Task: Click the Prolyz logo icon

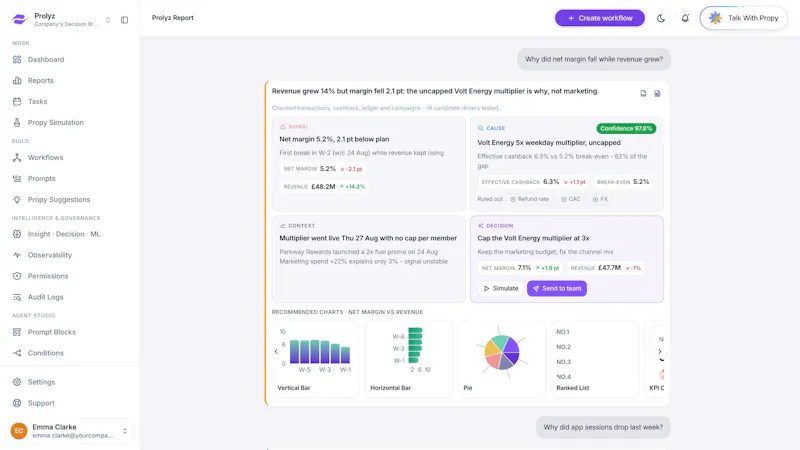Action: click(x=19, y=19)
